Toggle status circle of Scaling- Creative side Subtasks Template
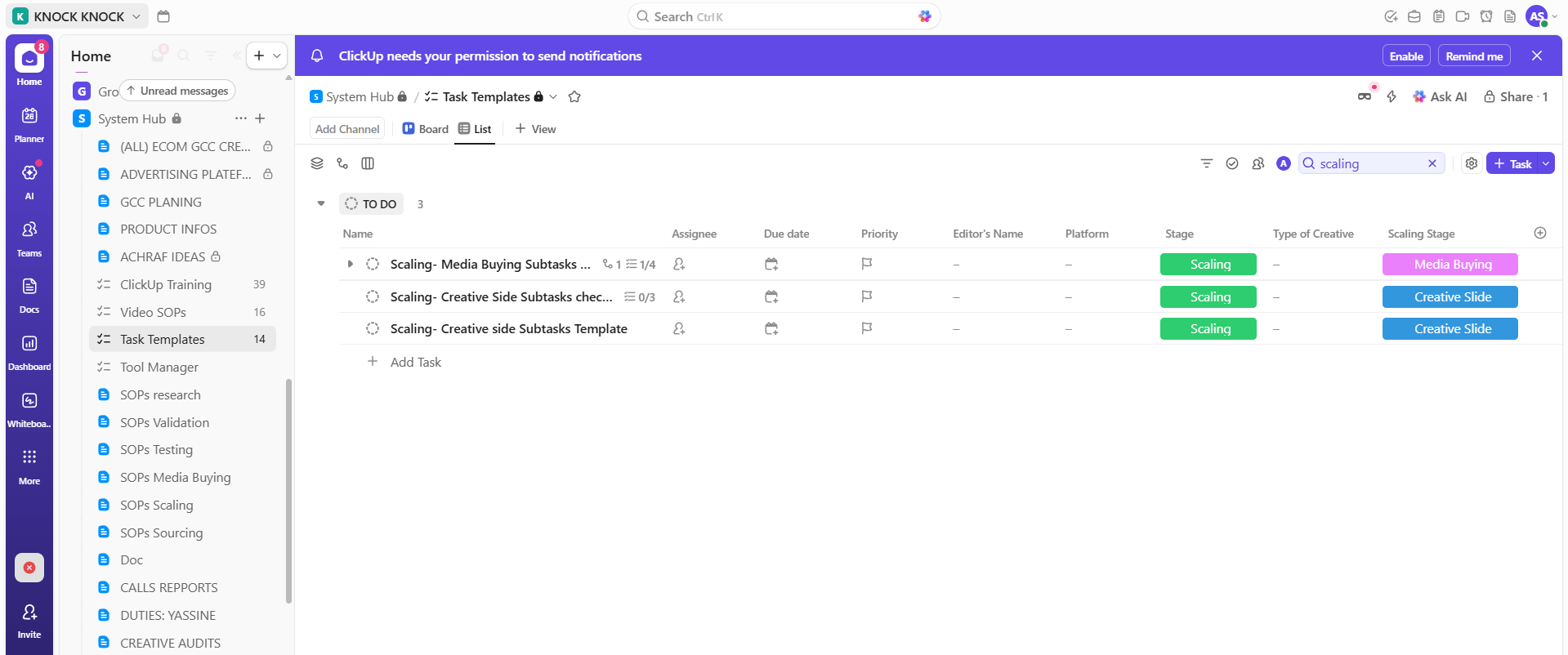The width and height of the screenshot is (1568, 655). (373, 328)
